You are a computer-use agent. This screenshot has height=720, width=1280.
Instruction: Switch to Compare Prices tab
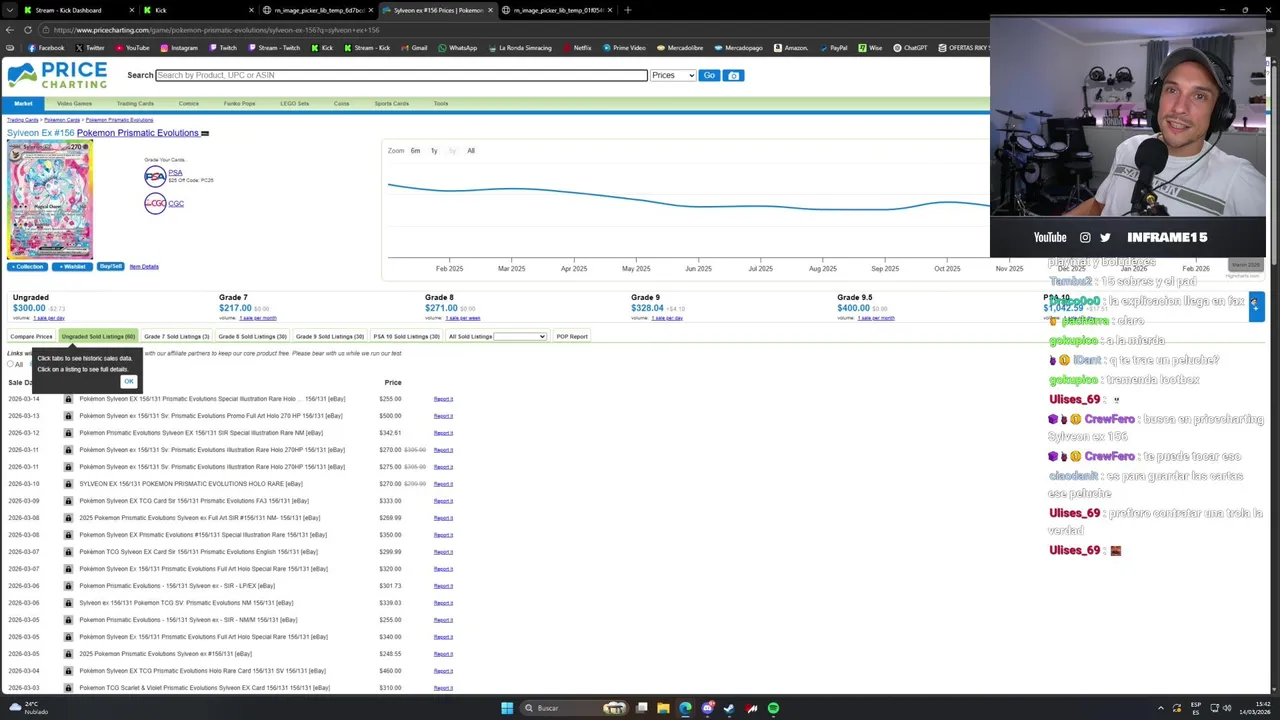31,336
